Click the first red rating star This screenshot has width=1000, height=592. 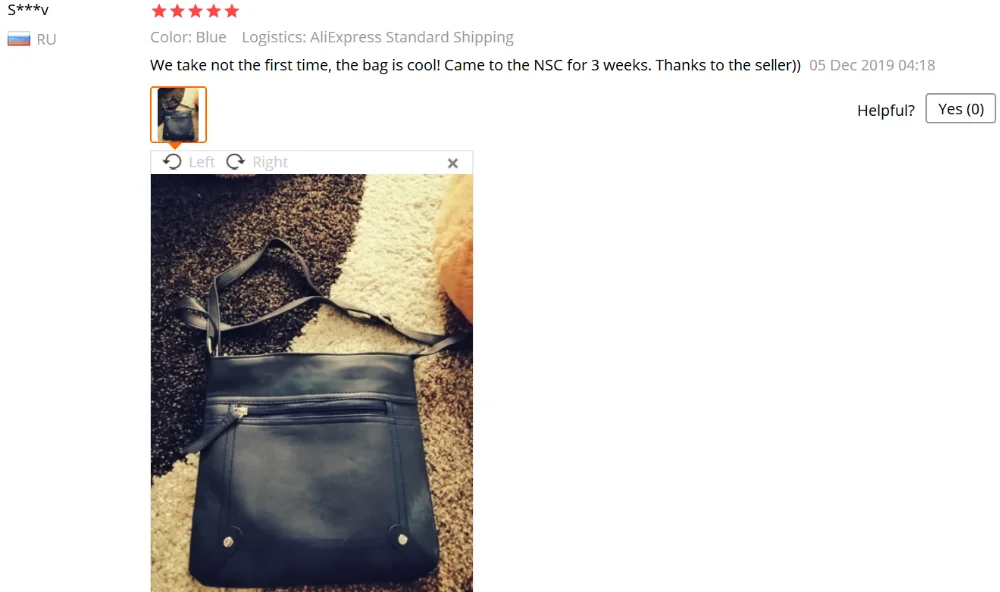159,11
